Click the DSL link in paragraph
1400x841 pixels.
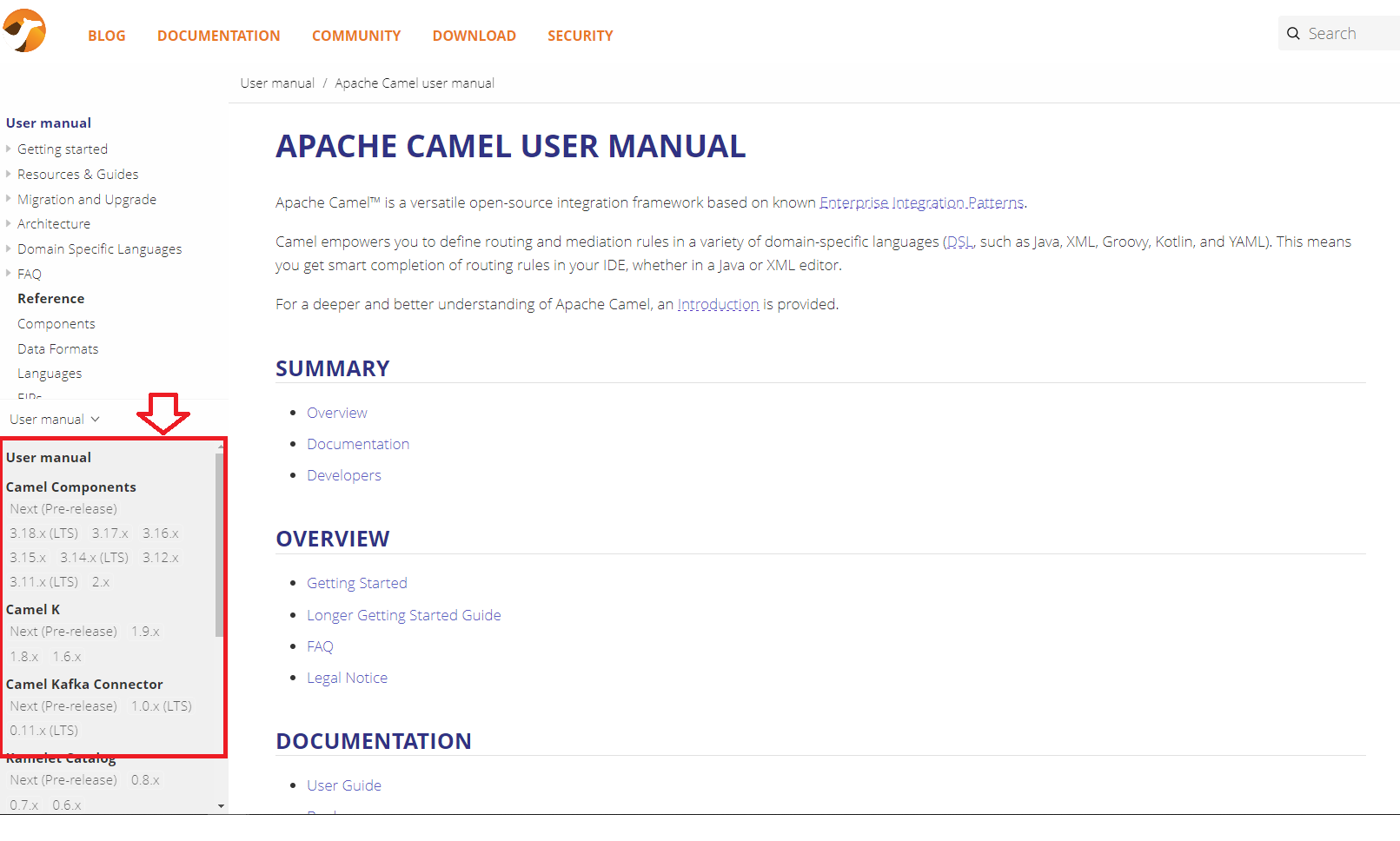click(x=959, y=242)
